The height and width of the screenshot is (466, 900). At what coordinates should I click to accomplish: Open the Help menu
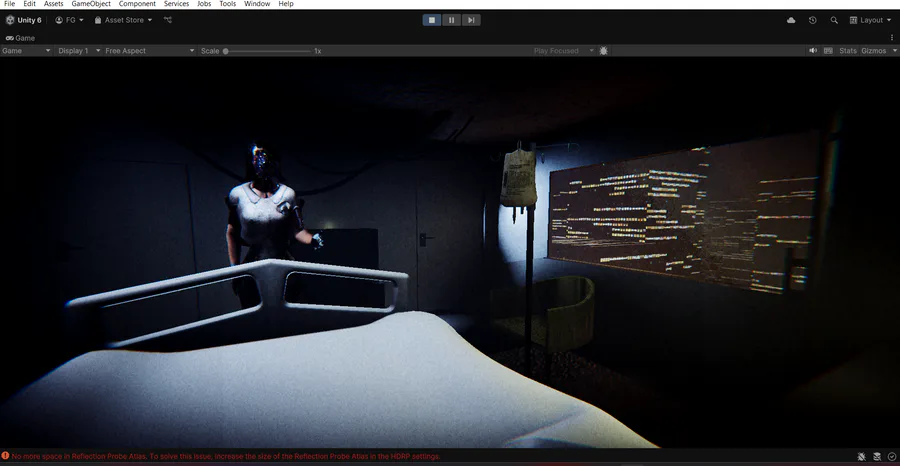click(x=286, y=3)
